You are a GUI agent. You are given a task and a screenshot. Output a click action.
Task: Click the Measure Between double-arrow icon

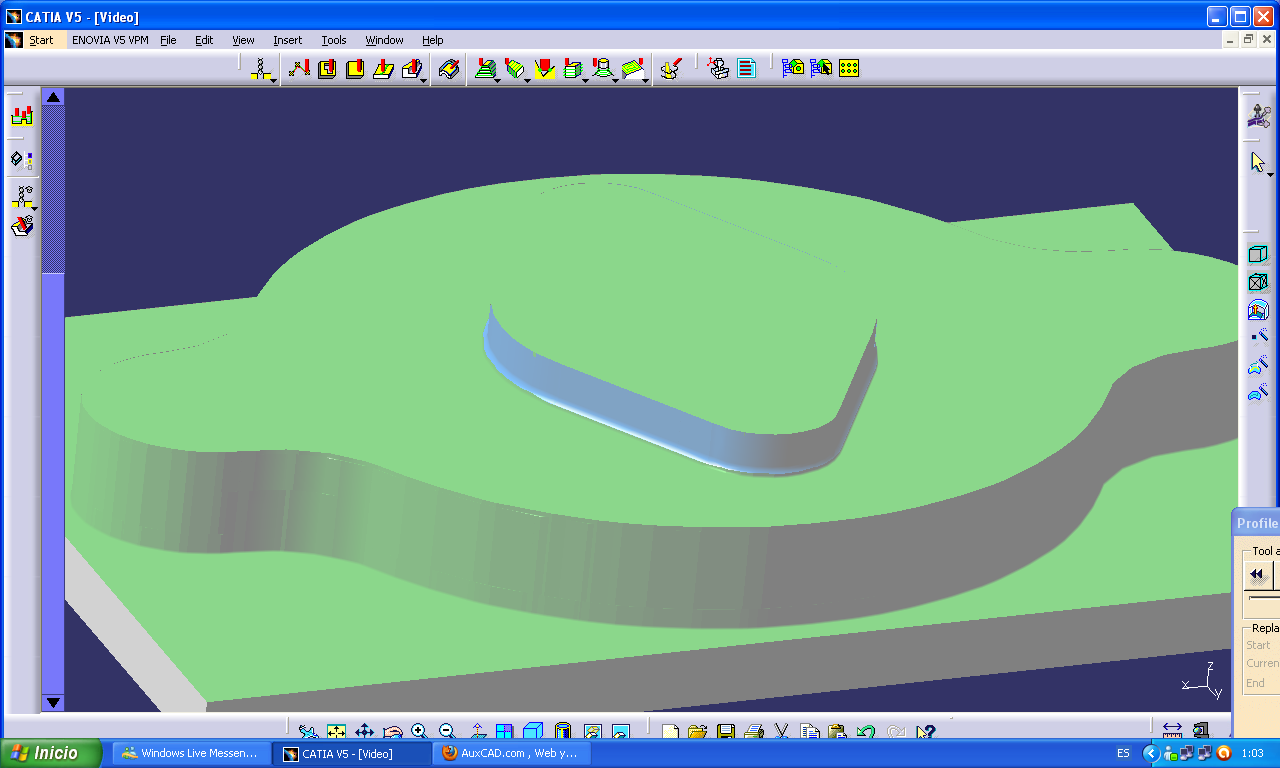pos(1172,732)
